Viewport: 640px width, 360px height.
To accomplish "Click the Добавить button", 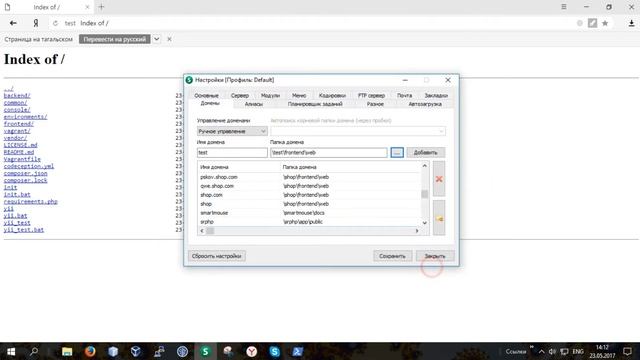I will tap(426, 152).
